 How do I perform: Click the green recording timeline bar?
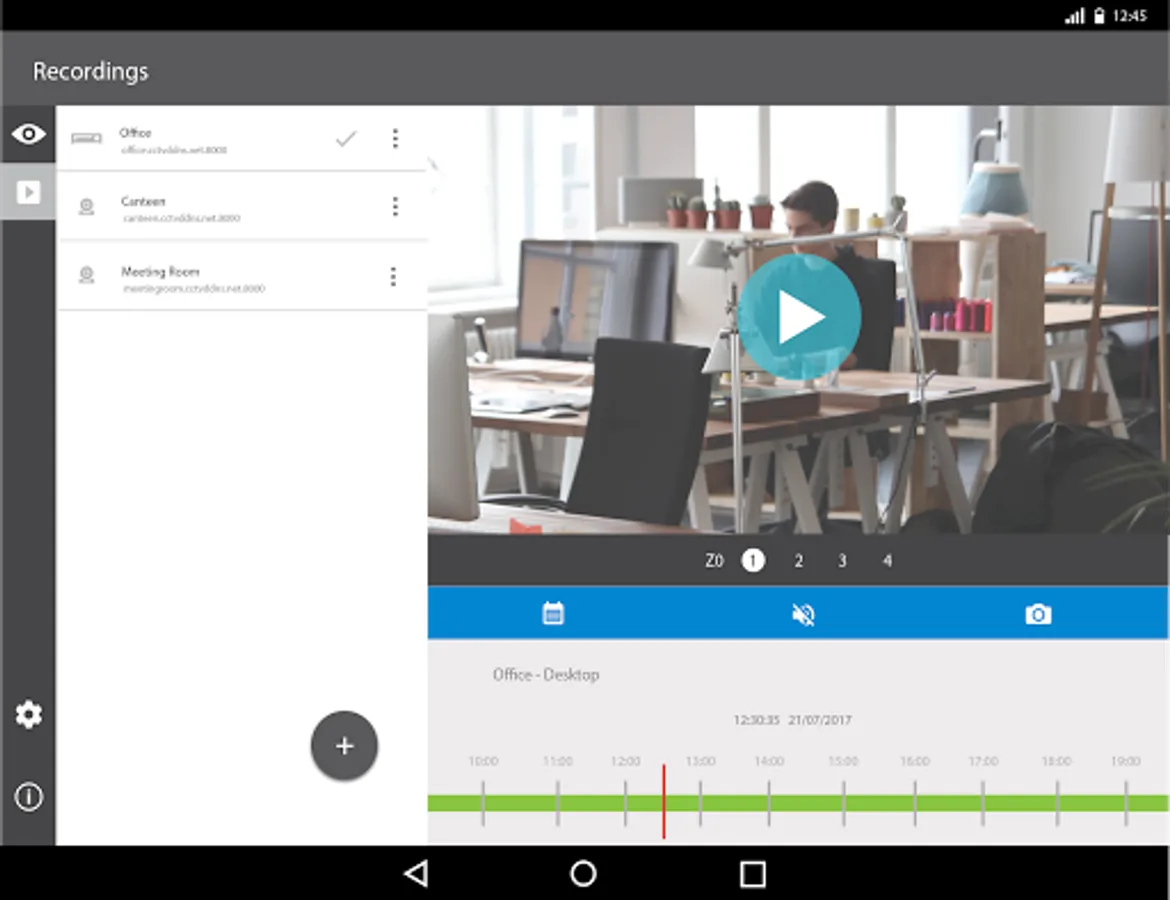click(x=798, y=803)
